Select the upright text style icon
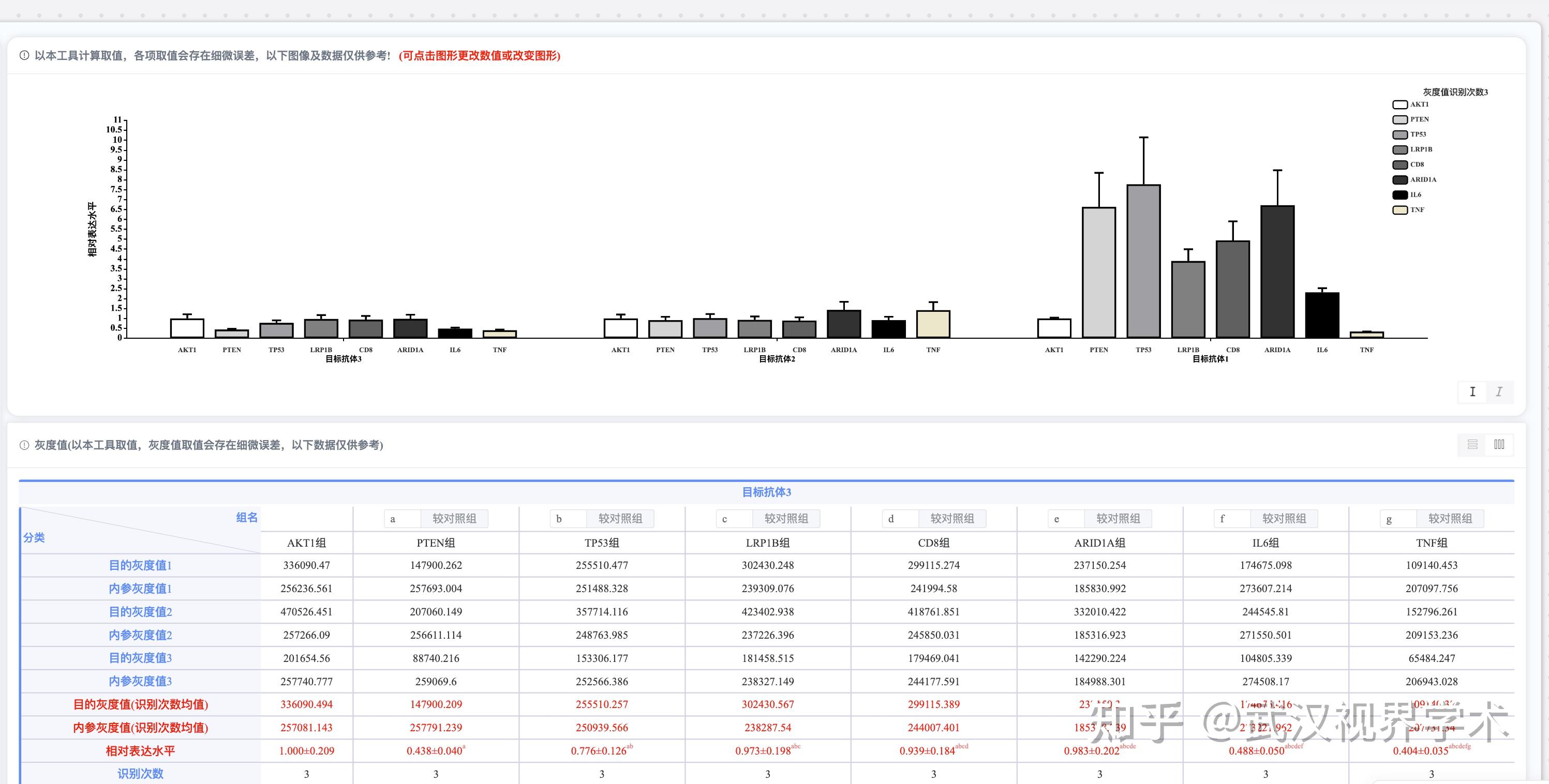Viewport: 1549px width, 784px height. 1472,392
